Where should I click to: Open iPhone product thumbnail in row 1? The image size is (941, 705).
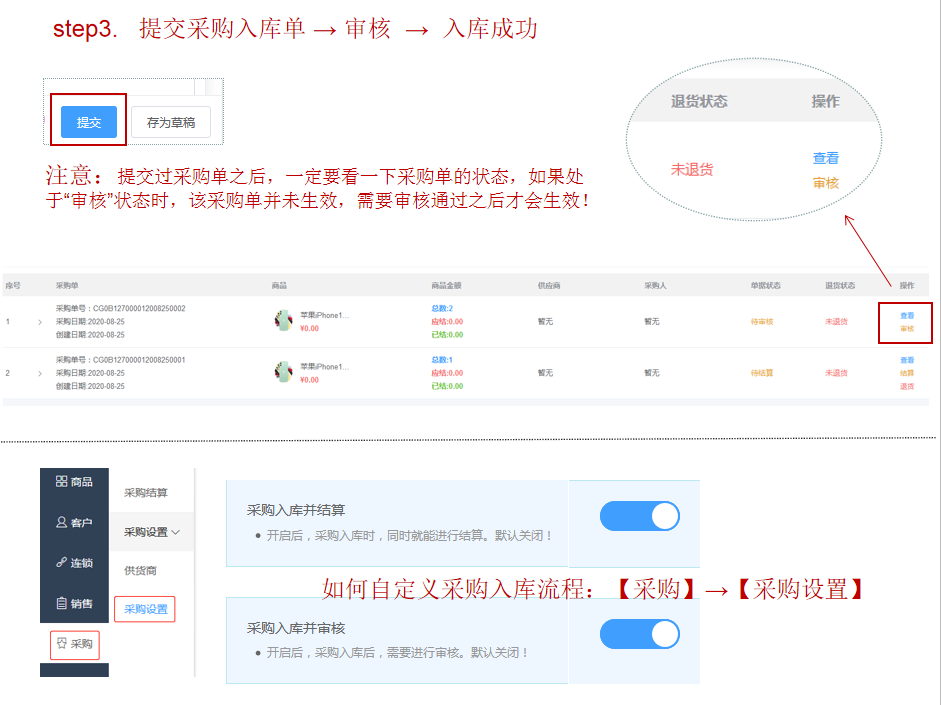283,321
